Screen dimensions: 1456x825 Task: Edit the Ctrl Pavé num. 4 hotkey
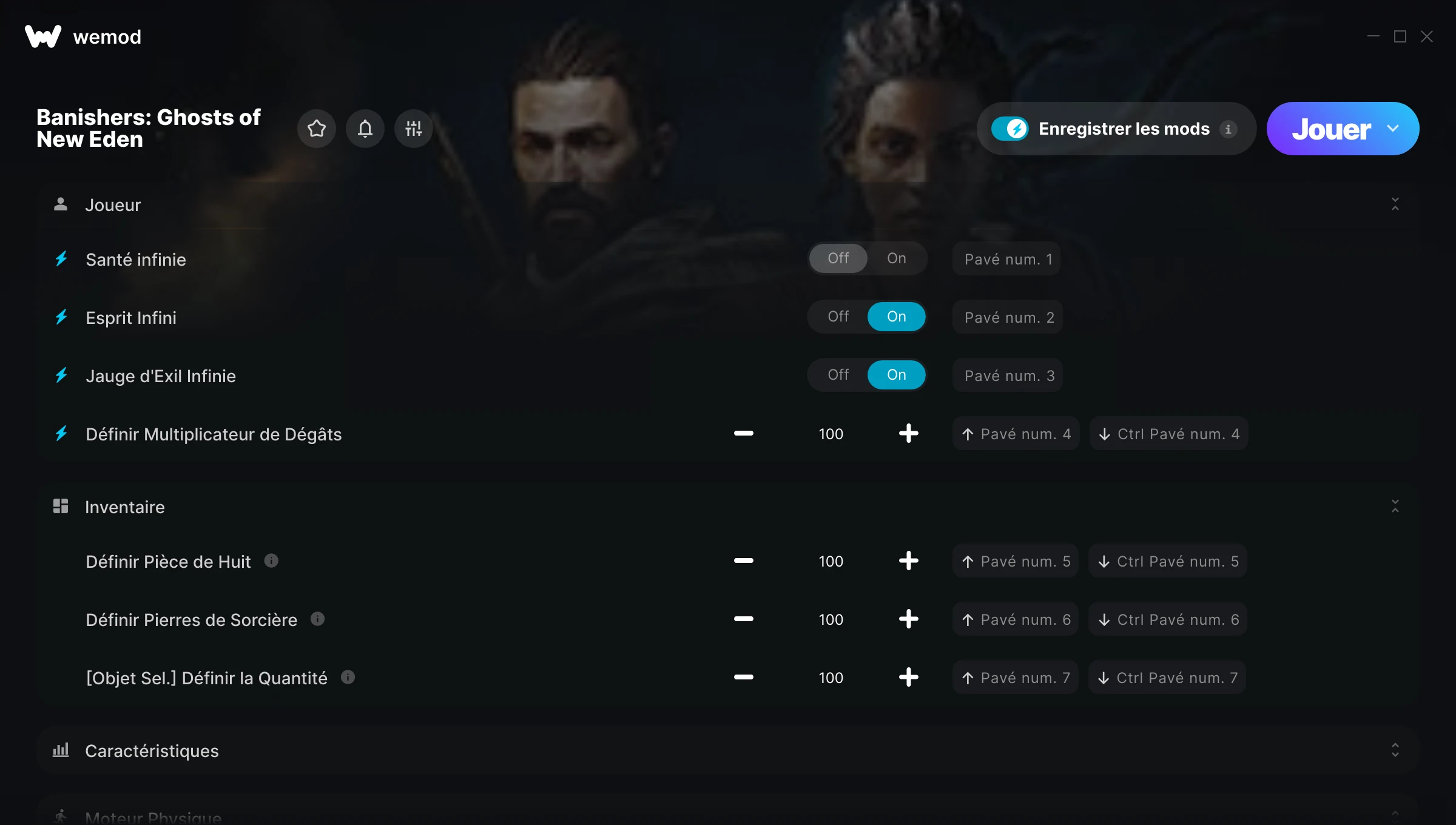point(1169,434)
